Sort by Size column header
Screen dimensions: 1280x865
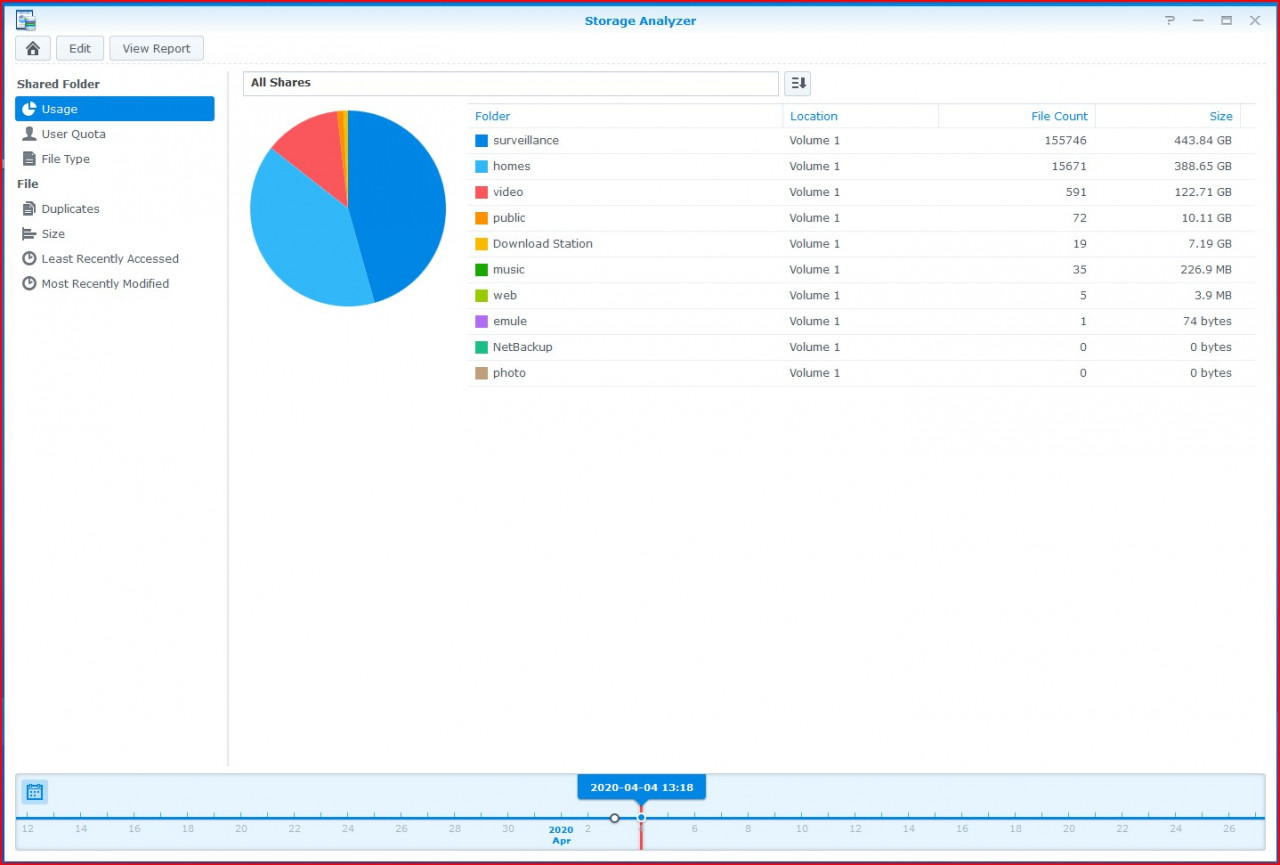click(1168, 116)
